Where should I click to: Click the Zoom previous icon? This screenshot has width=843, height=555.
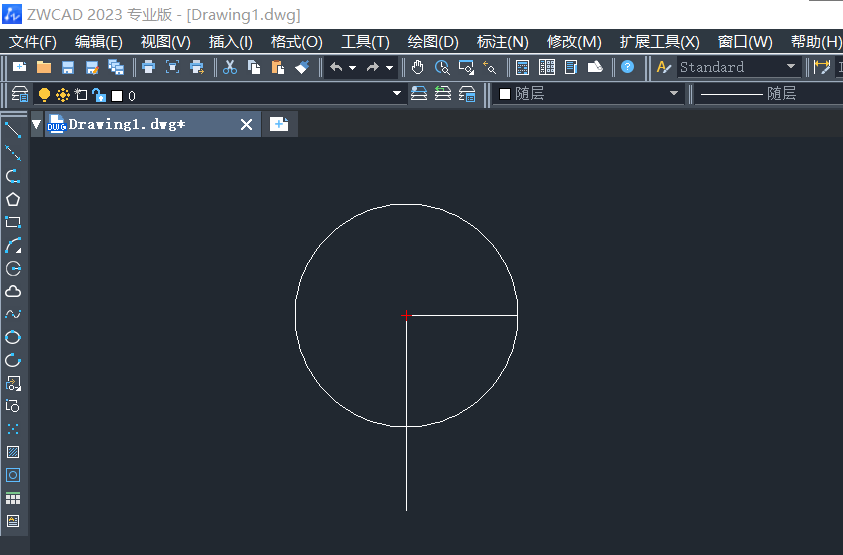point(490,67)
